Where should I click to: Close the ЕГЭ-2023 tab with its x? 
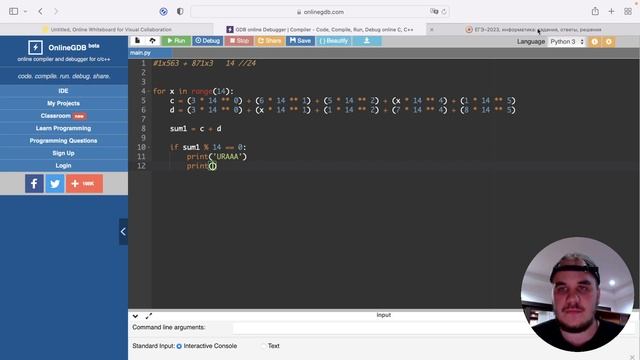[432, 29]
